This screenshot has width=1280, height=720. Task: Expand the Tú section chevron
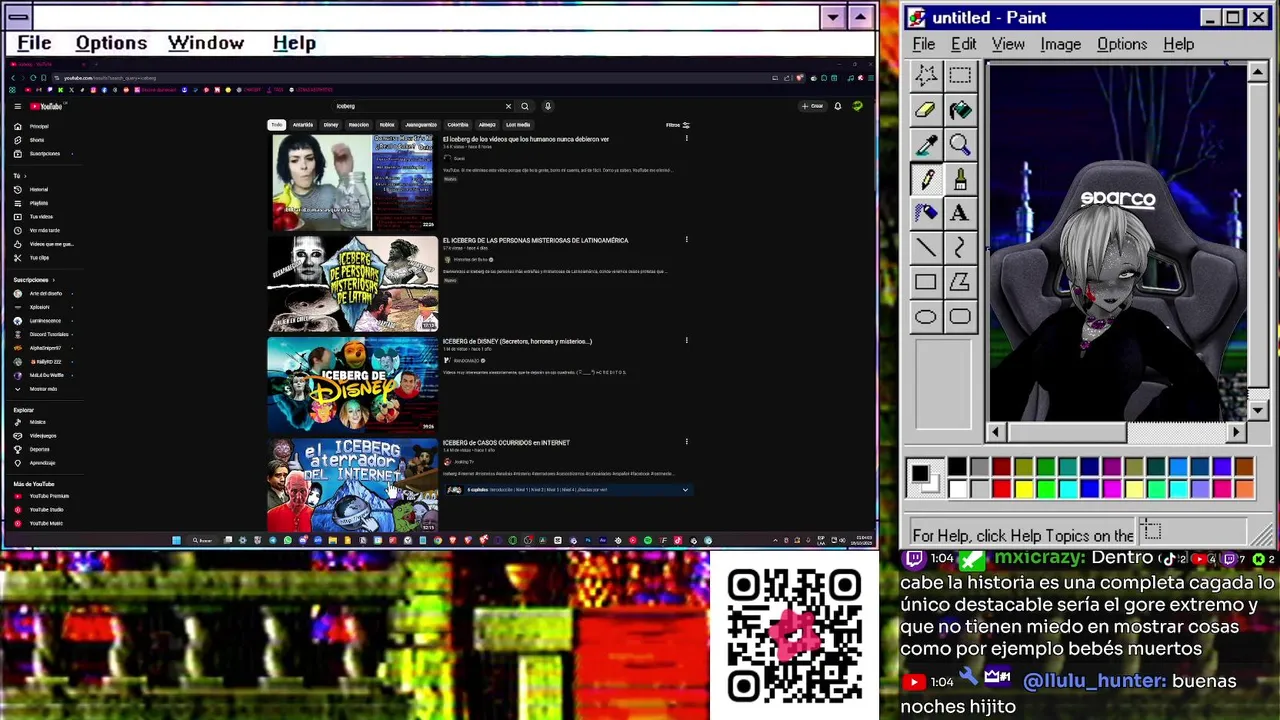coord(25,176)
